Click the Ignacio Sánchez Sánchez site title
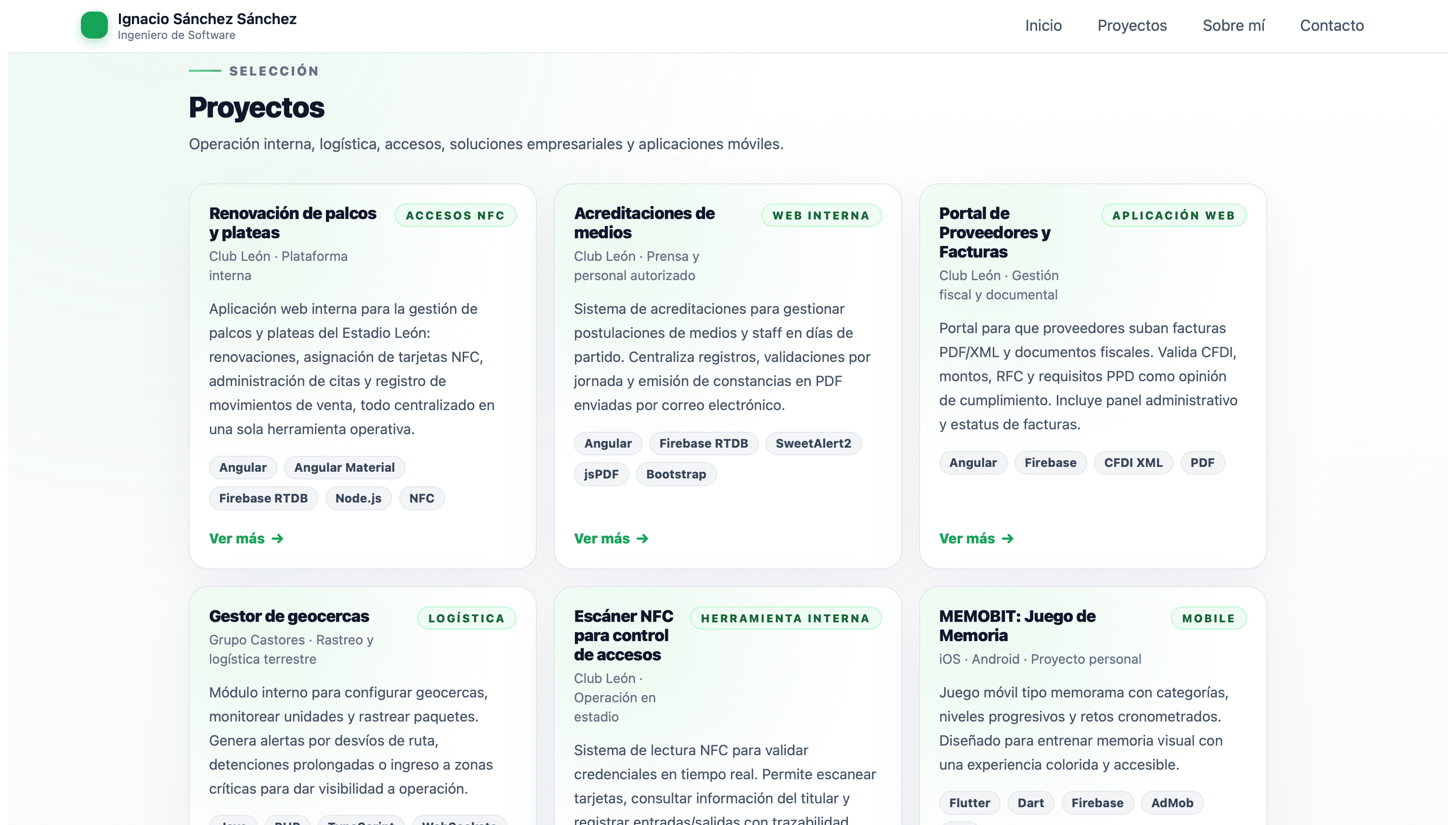1456x825 pixels. pos(207,19)
